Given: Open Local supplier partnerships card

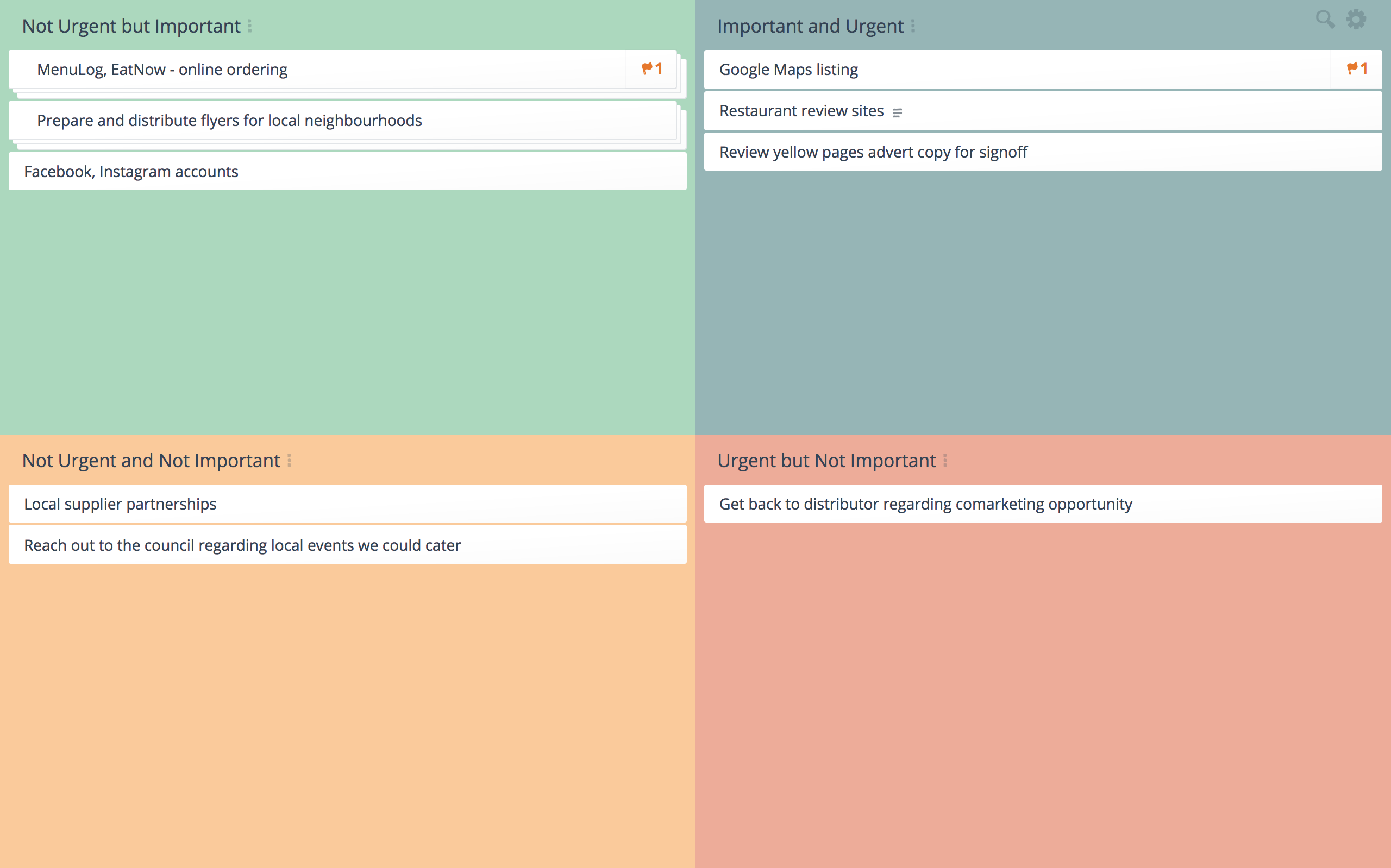Looking at the screenshot, I should [x=120, y=504].
